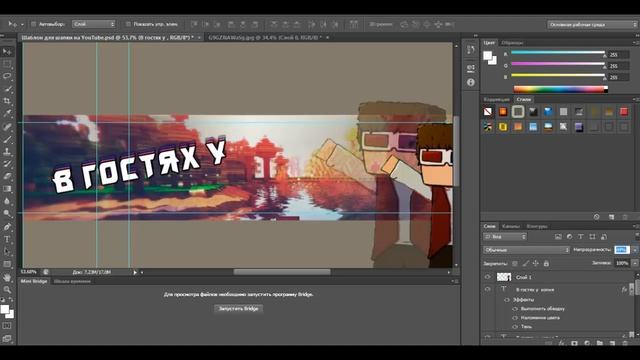Toggle Наложение цвета effect visibility
640x360 pixels.
click(x=515, y=318)
